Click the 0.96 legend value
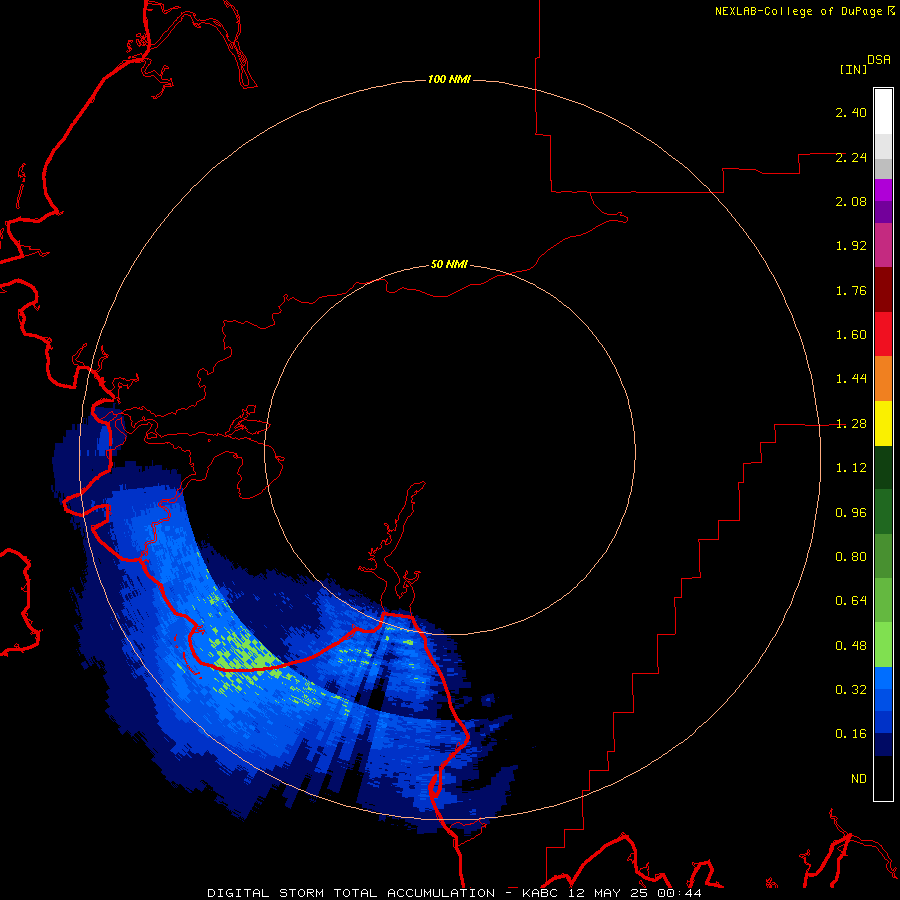 [851, 513]
